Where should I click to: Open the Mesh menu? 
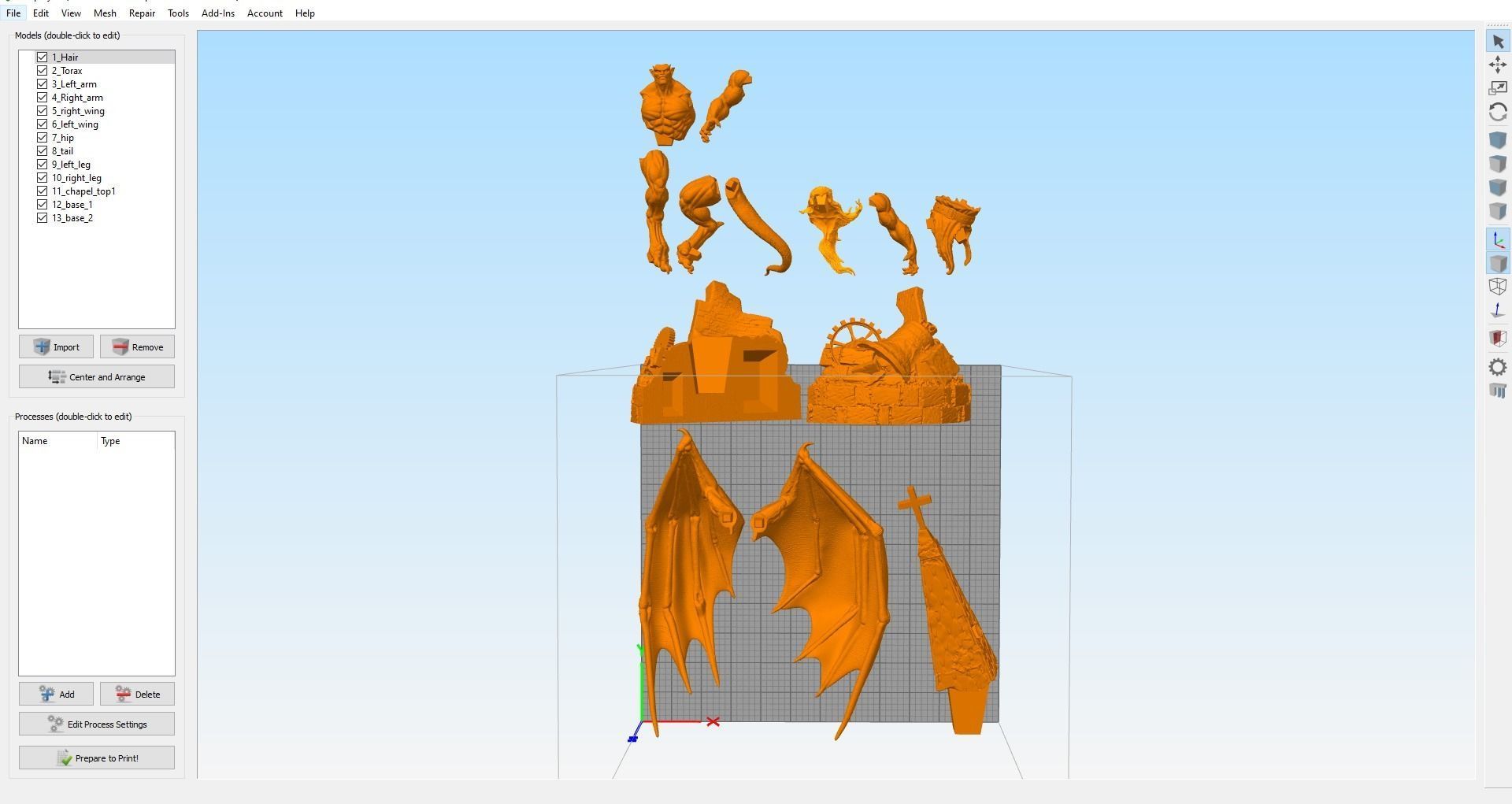point(105,13)
